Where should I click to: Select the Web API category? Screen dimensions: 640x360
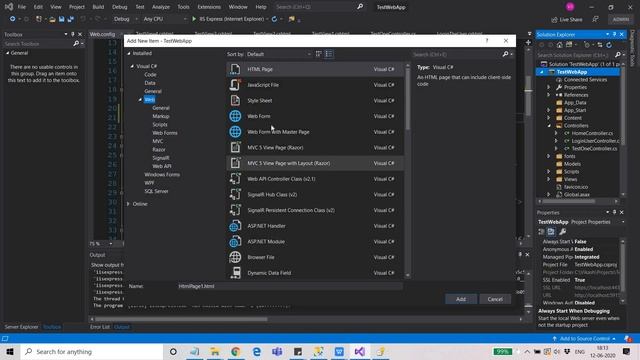[x=162, y=166]
